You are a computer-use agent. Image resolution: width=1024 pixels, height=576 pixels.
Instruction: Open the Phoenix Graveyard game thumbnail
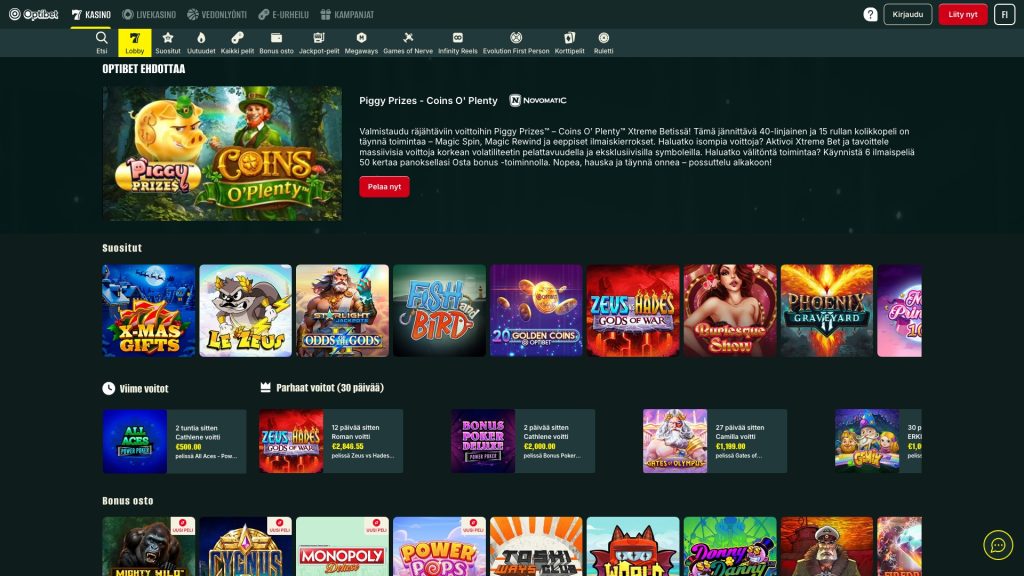click(826, 311)
